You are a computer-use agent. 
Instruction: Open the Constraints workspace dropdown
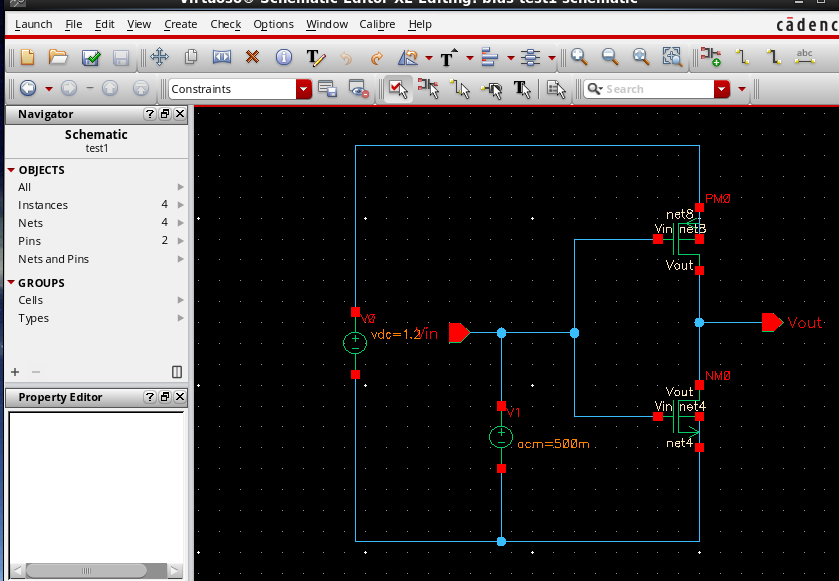click(303, 89)
